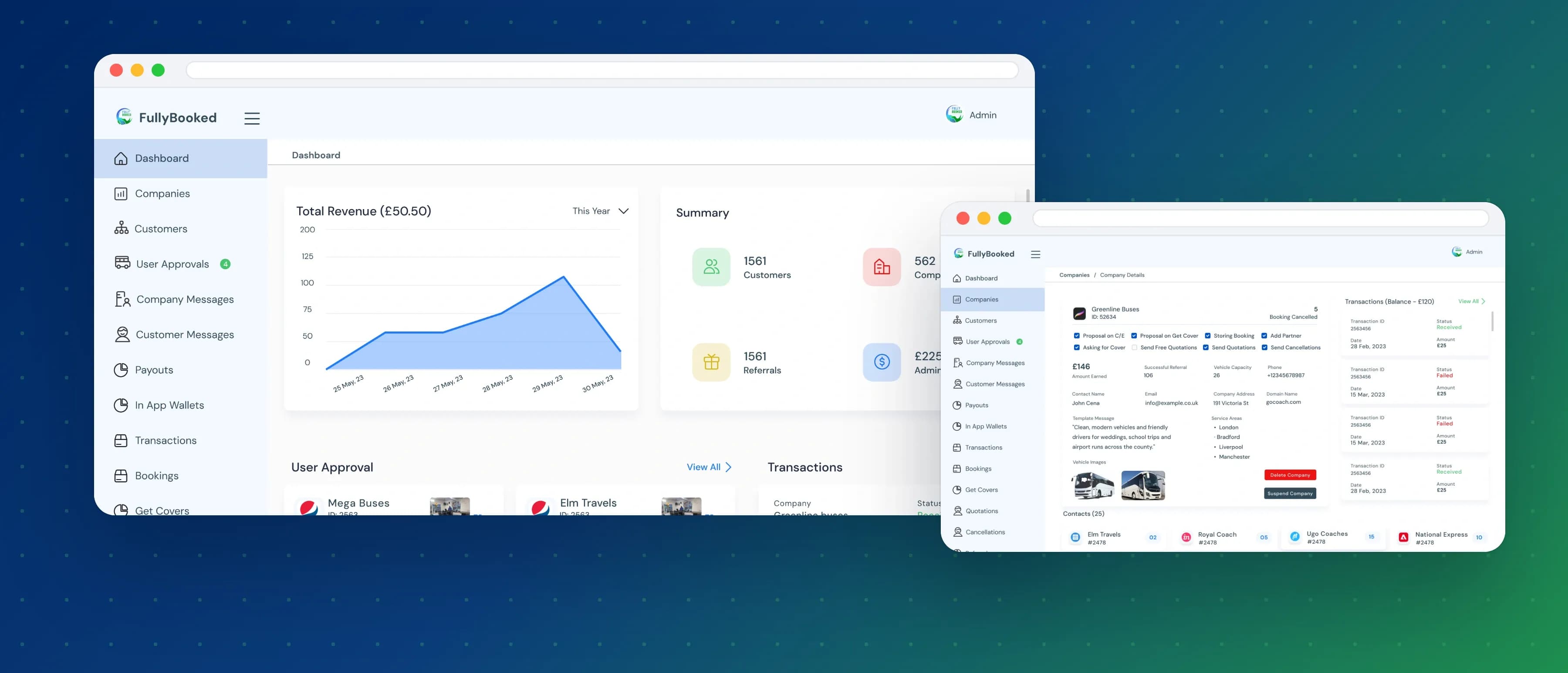
Task: Click the green badge 4 beside User Approvals
Action: (x=225, y=264)
